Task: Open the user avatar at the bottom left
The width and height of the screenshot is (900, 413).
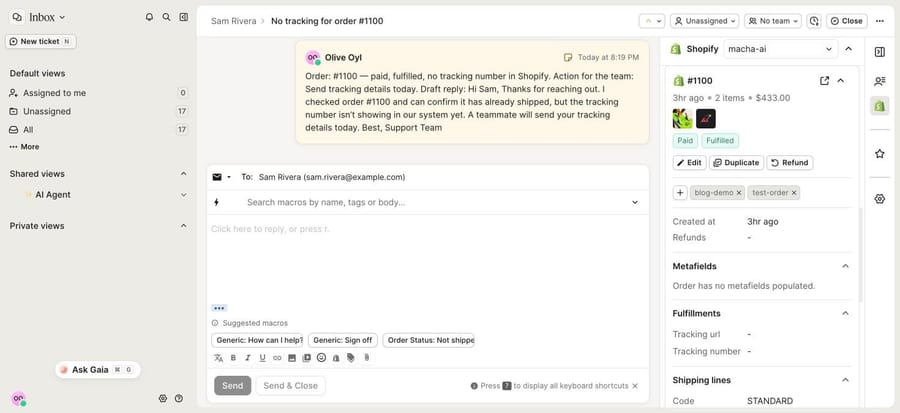Action: pos(18,398)
